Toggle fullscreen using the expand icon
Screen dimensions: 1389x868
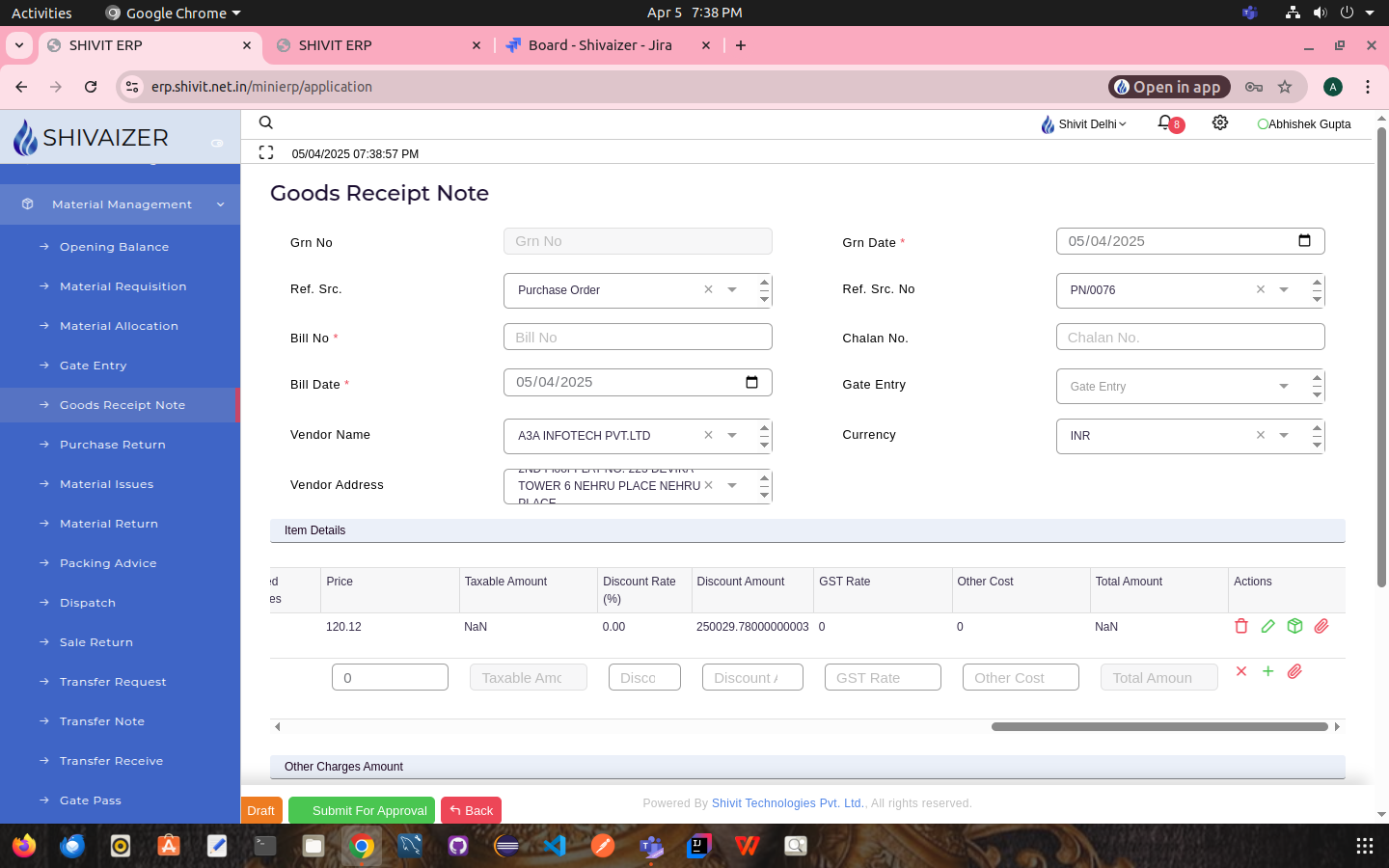coord(266,152)
